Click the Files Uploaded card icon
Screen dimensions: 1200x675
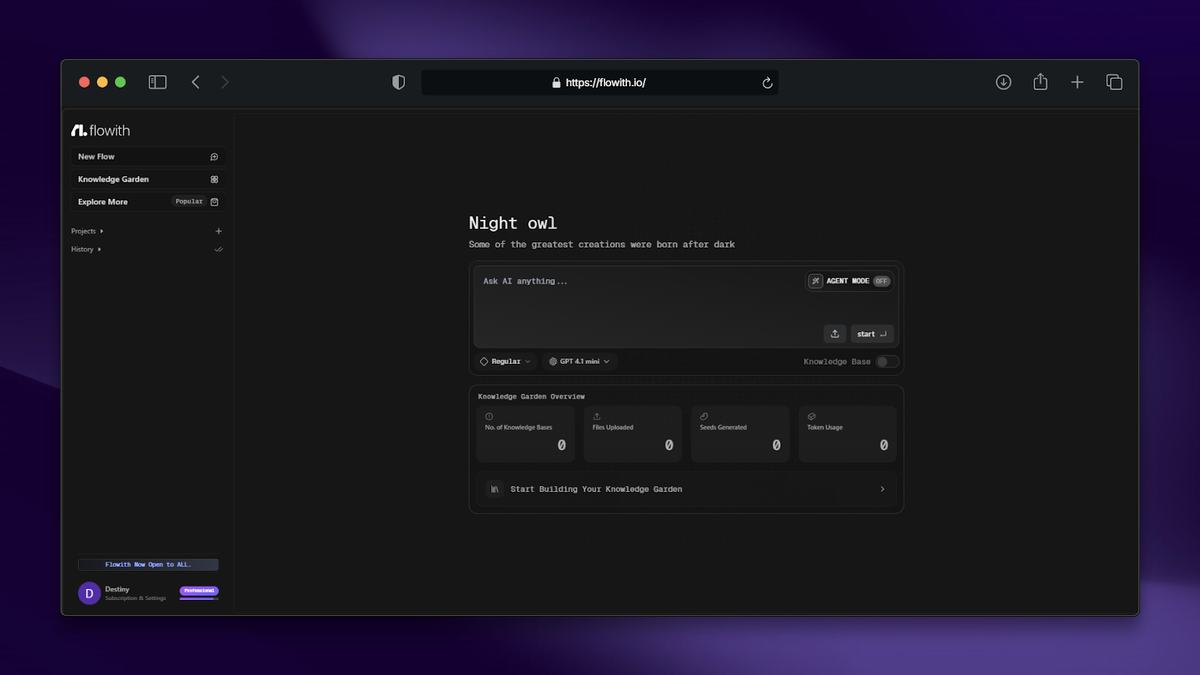(x=597, y=416)
